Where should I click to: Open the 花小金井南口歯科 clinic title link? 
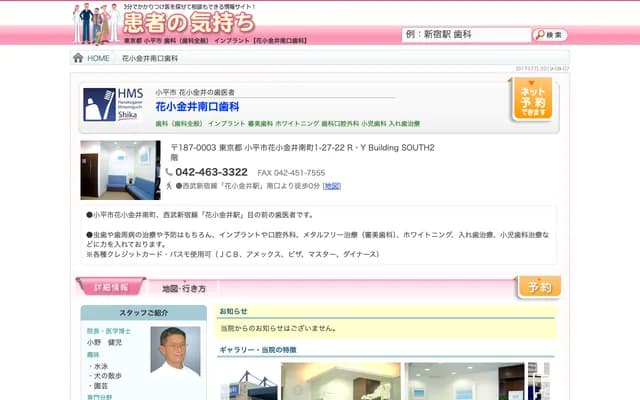click(x=197, y=107)
